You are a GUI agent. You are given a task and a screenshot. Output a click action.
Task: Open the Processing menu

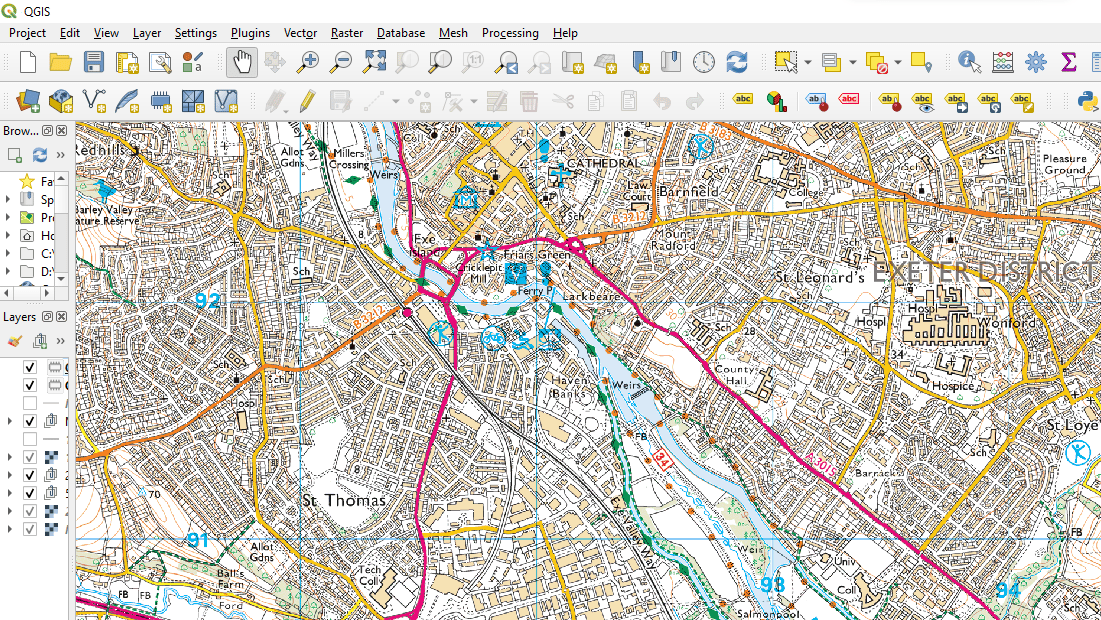510,33
